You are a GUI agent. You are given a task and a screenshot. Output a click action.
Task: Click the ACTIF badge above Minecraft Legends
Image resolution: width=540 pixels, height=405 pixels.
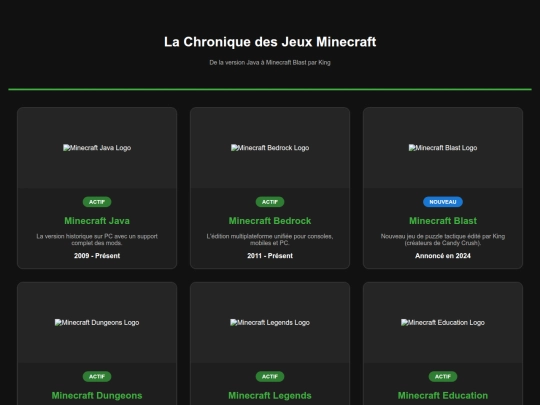tap(270, 376)
